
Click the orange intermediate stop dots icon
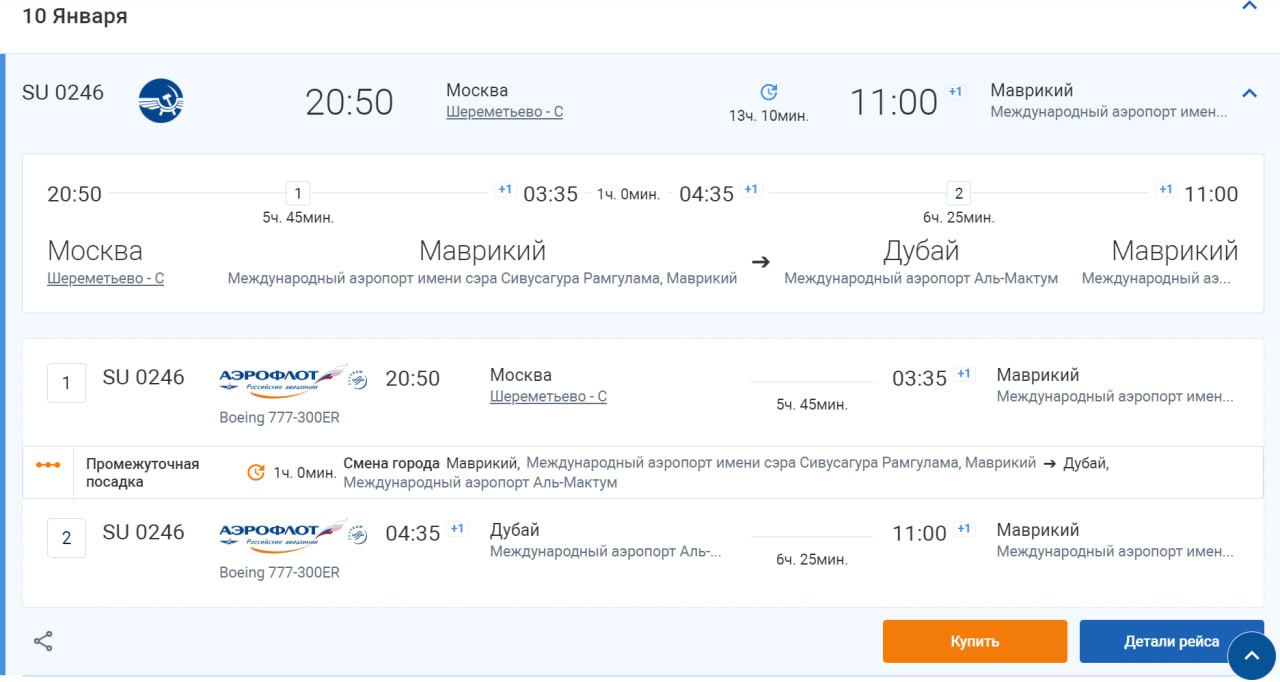[x=48, y=465]
